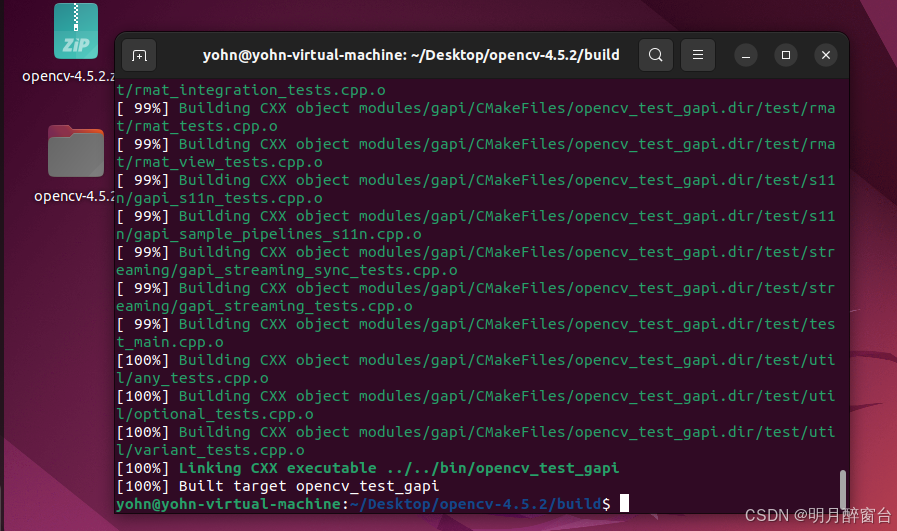897x531 pixels.
Task: Click the terminal prompt cursor
Action: [x=624, y=504]
